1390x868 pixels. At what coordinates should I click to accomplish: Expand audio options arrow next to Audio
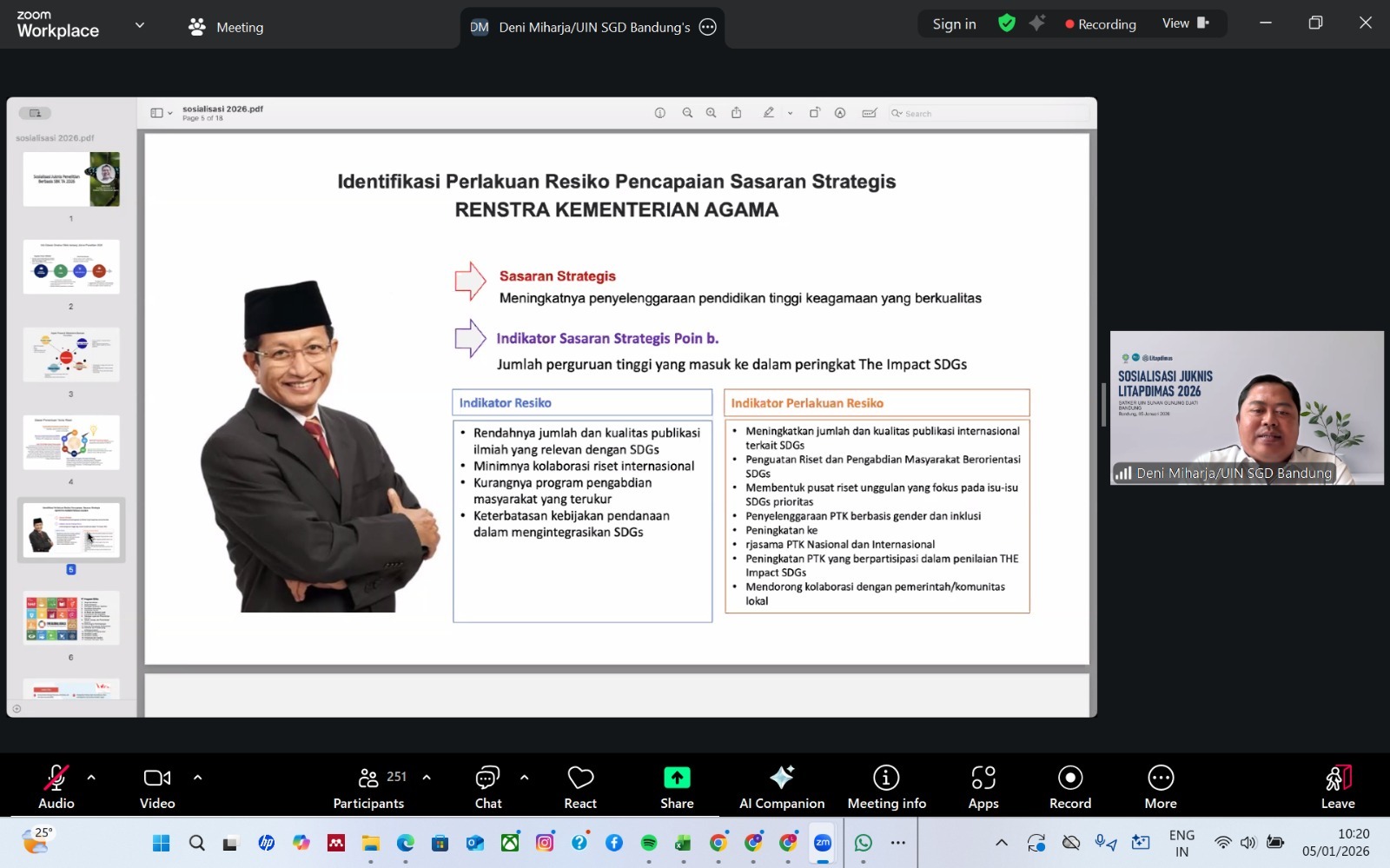(x=91, y=778)
